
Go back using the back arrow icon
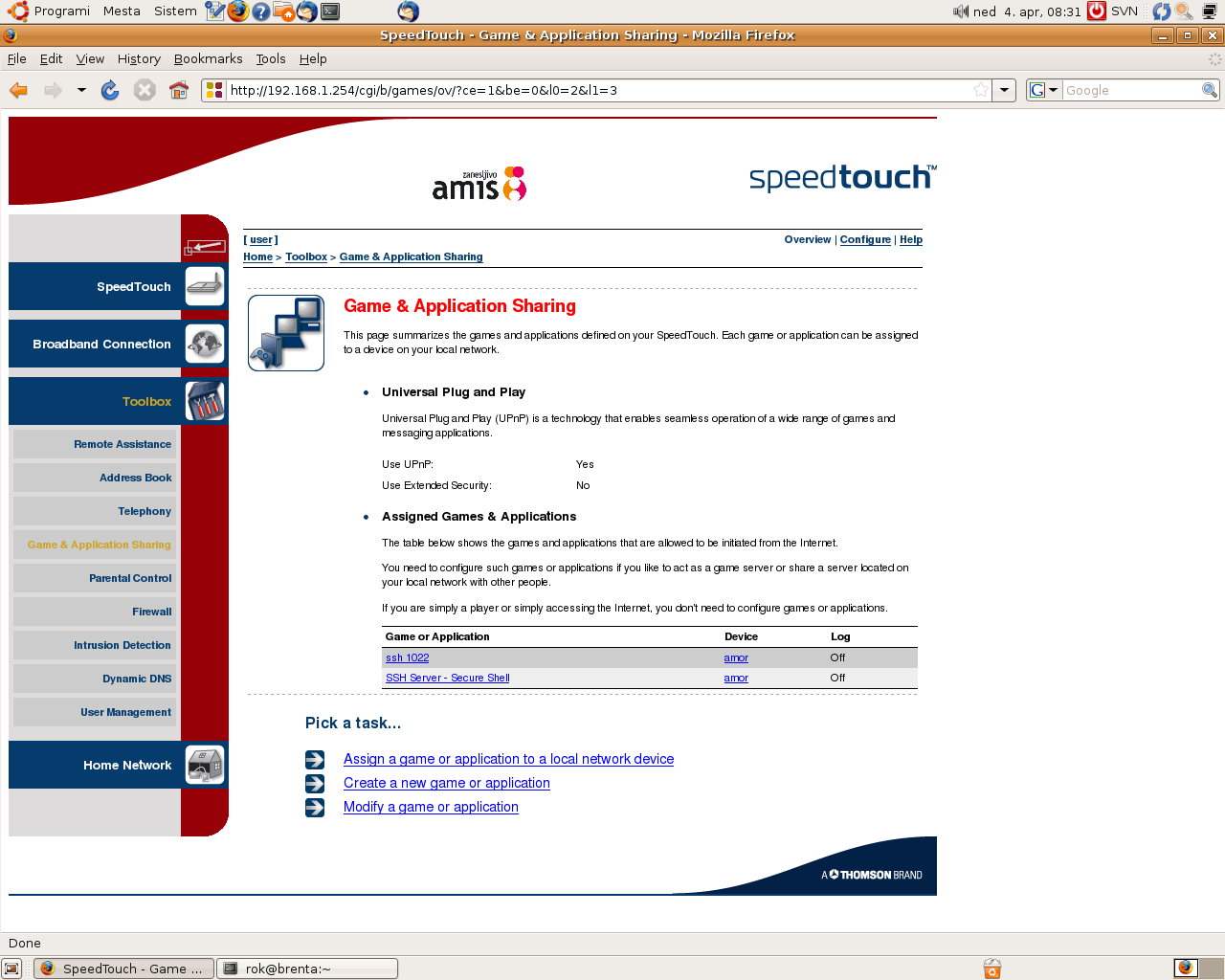pos(19,90)
